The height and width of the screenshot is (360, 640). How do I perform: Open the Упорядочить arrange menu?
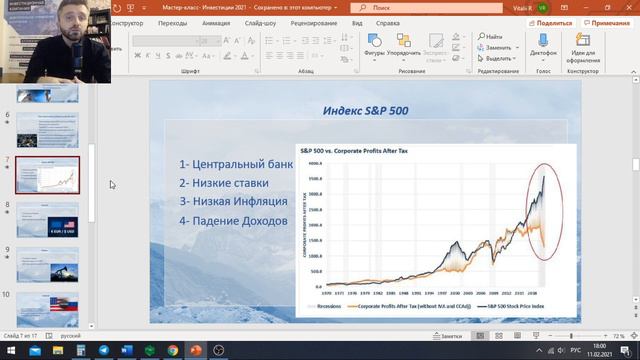pos(403,47)
